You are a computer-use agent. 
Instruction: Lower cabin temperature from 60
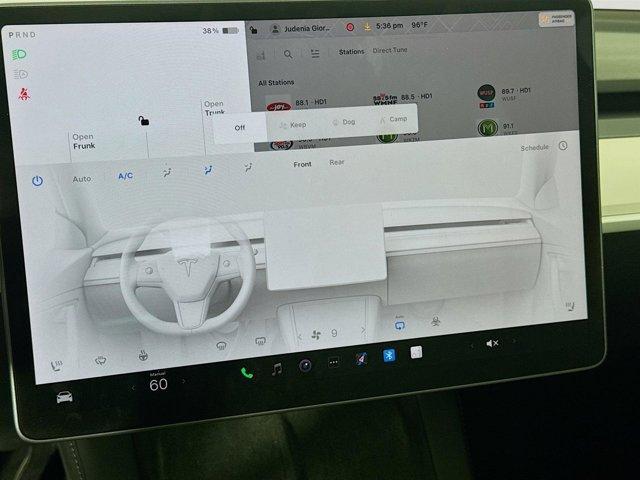pos(133,387)
